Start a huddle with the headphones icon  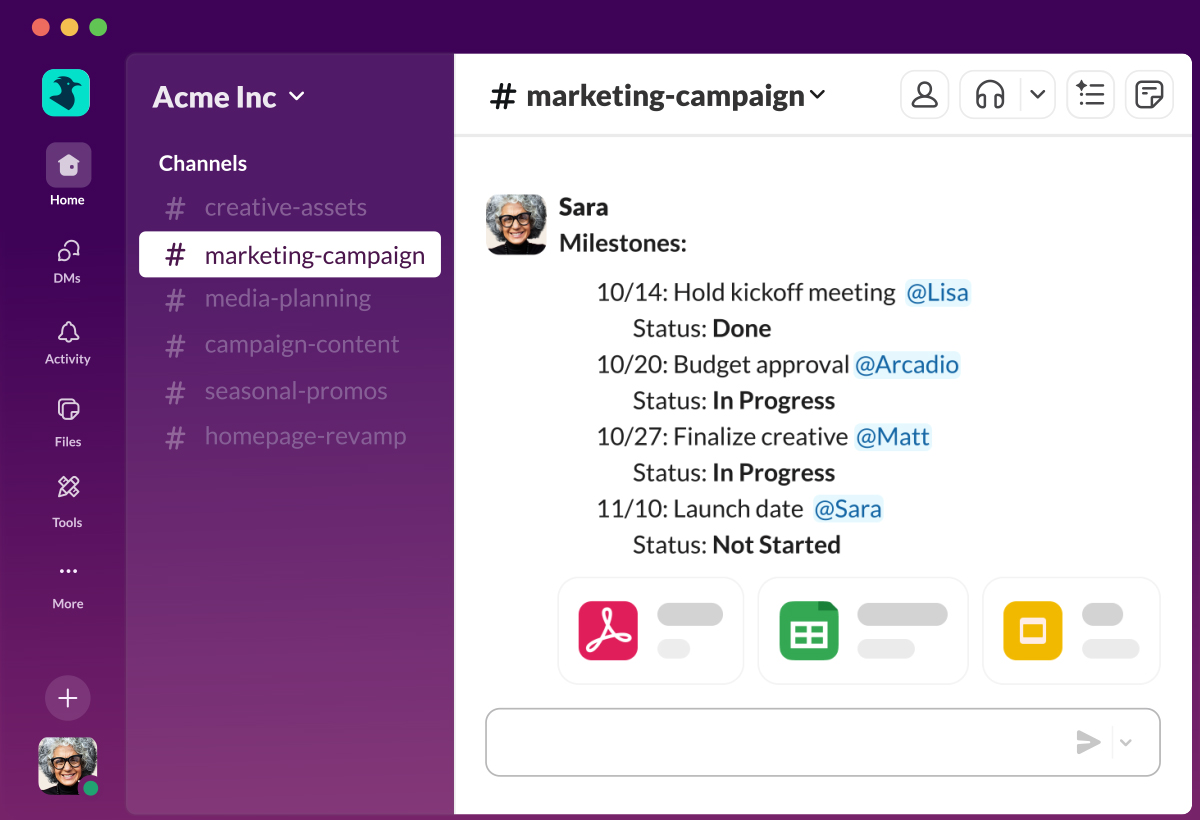(990, 95)
